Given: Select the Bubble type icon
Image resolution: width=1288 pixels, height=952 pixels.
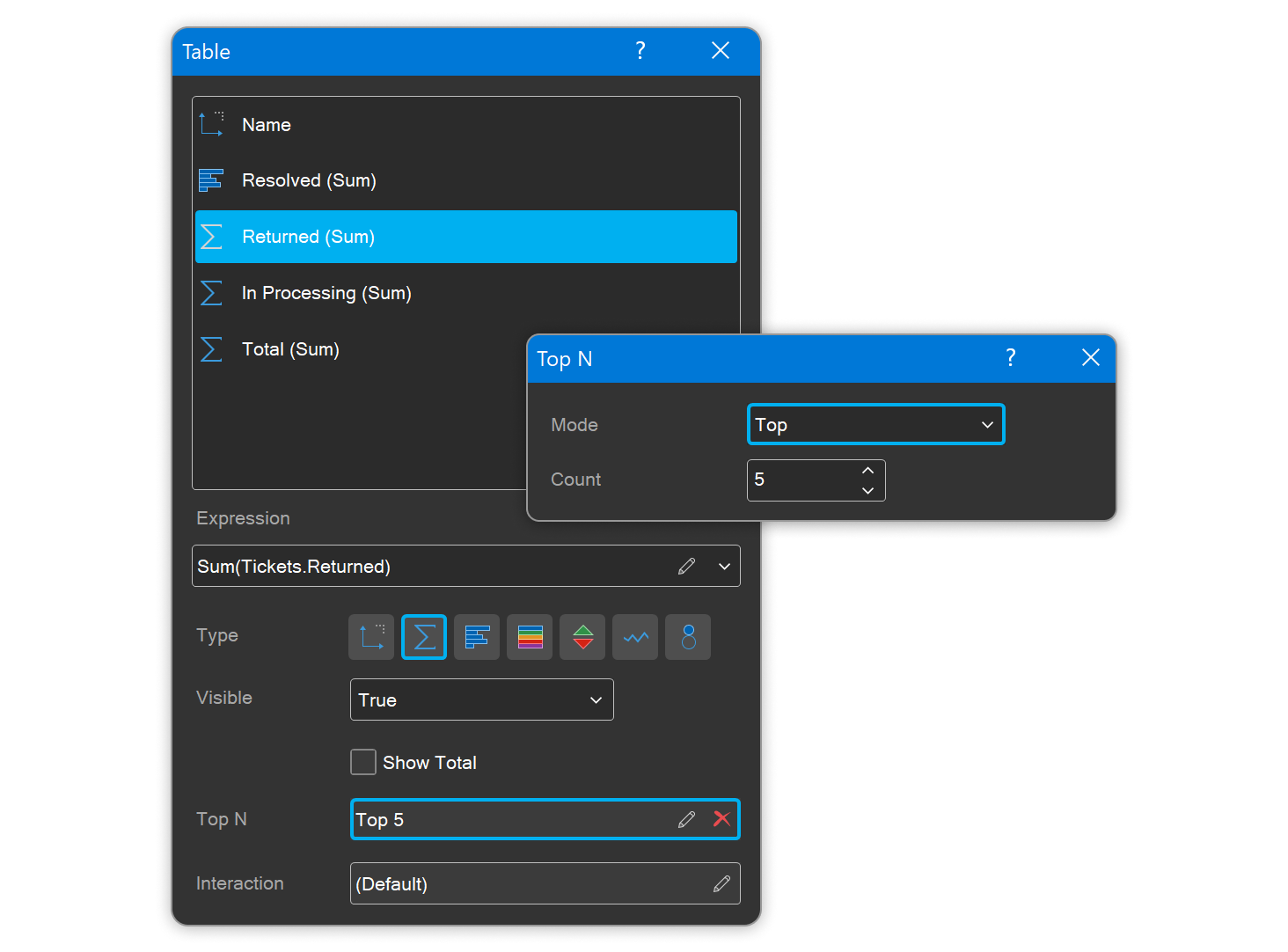Looking at the screenshot, I should (x=688, y=637).
